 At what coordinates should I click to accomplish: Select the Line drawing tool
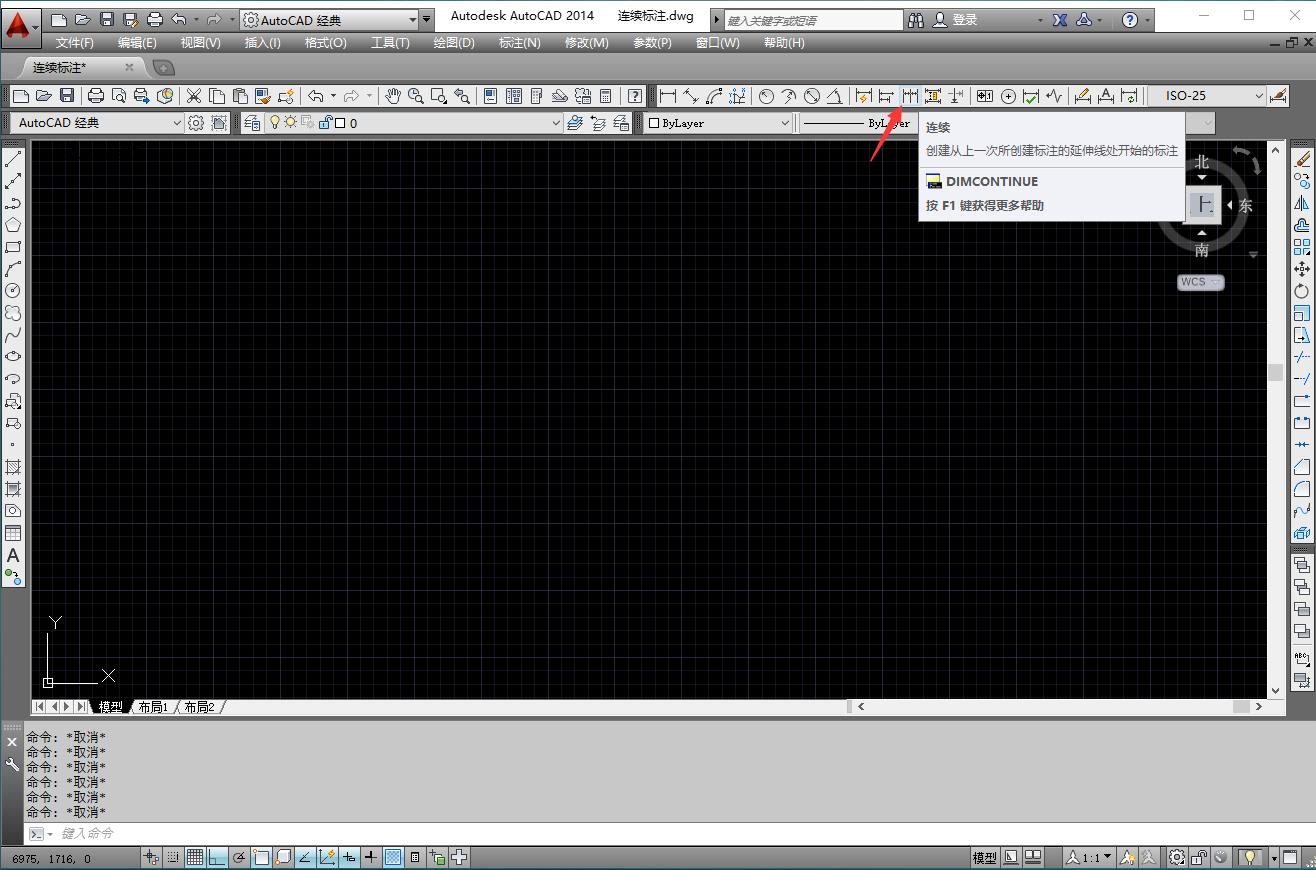pyautogui.click(x=12, y=156)
